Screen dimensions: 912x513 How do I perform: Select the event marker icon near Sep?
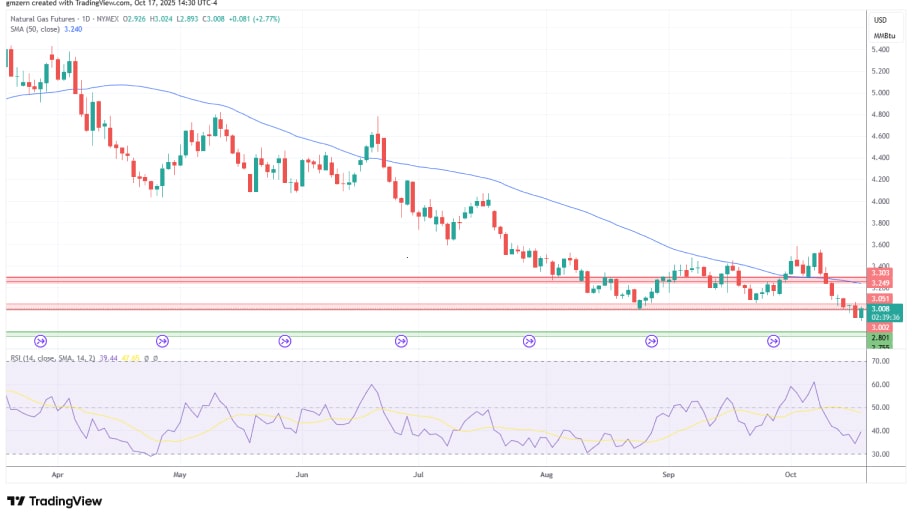pos(651,341)
